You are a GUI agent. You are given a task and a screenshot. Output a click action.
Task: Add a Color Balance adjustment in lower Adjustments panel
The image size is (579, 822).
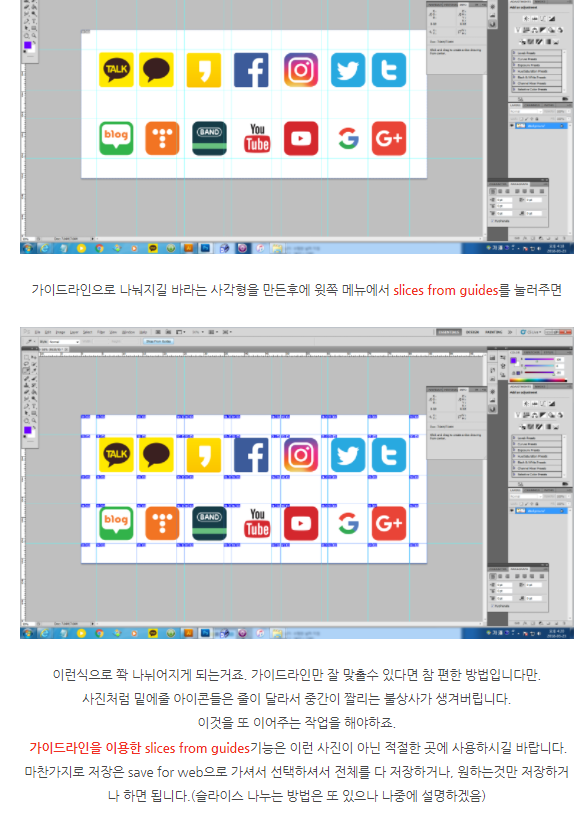click(534, 415)
